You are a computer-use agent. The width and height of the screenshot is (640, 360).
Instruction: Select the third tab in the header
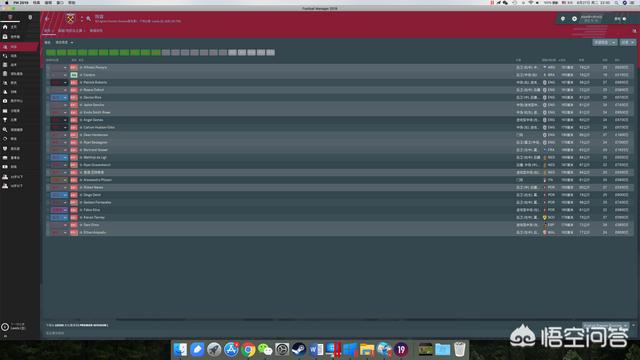[96, 31]
